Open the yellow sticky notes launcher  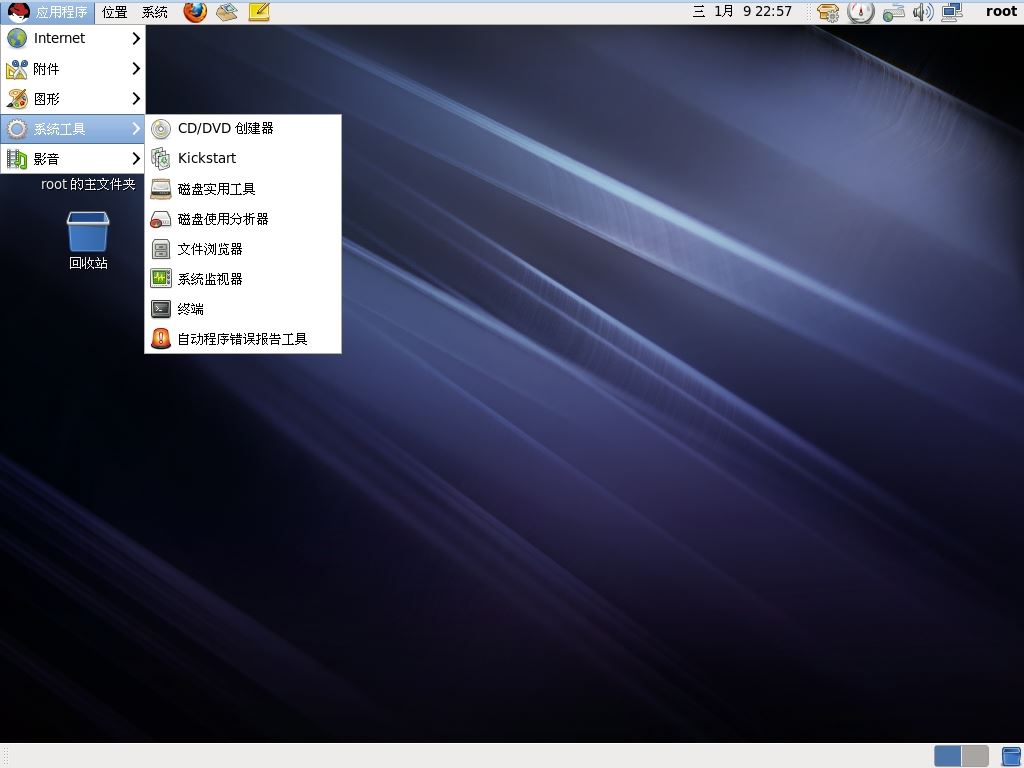point(259,12)
